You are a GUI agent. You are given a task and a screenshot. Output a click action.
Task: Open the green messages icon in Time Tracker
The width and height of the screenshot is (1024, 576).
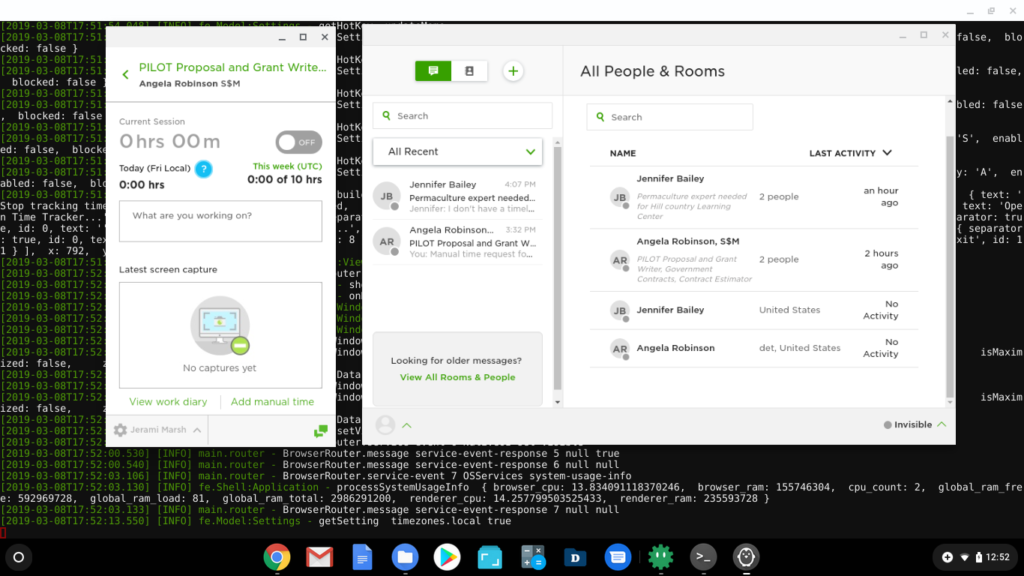[321, 431]
